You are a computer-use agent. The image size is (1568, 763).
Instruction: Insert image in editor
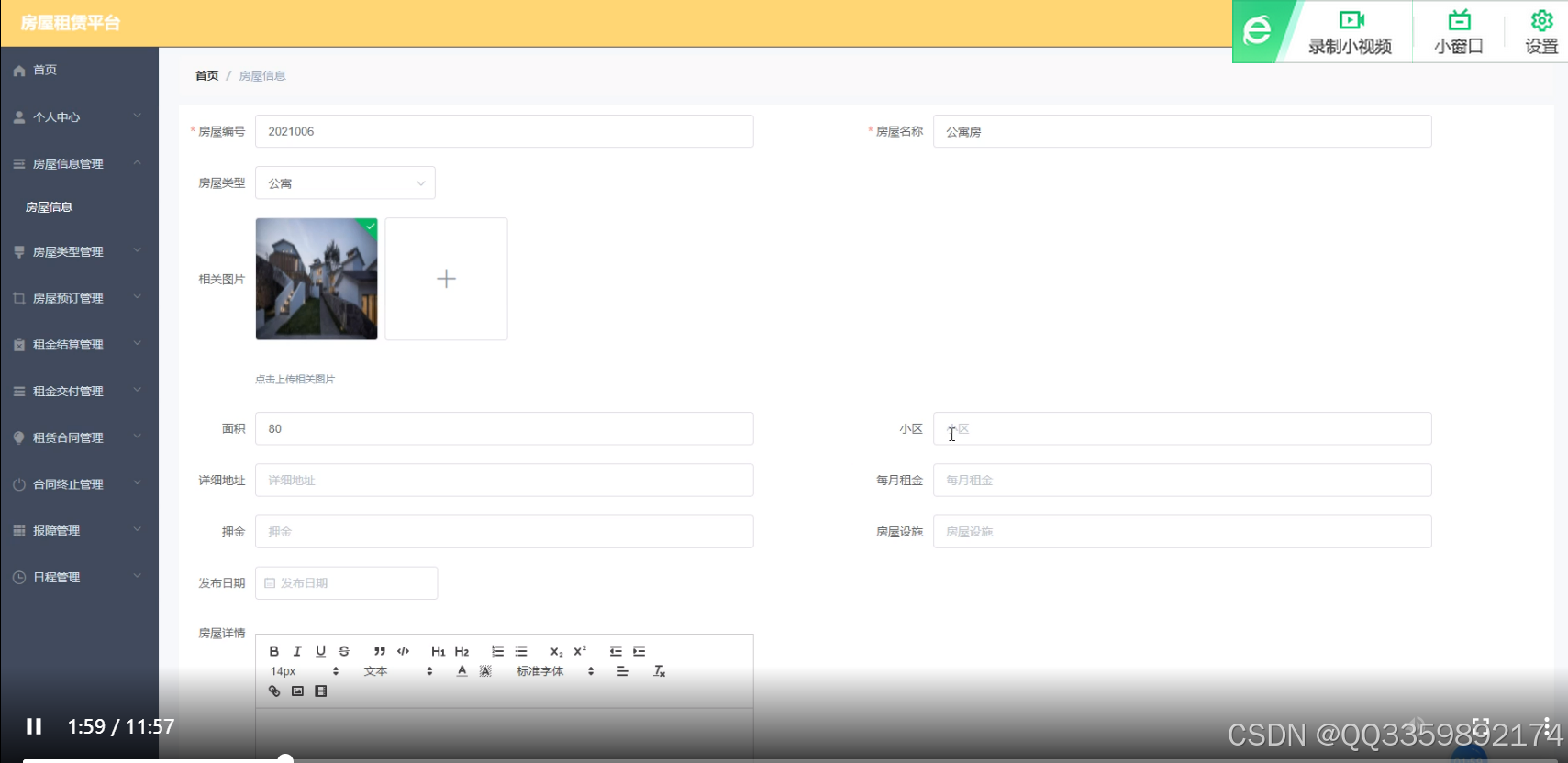(x=297, y=691)
